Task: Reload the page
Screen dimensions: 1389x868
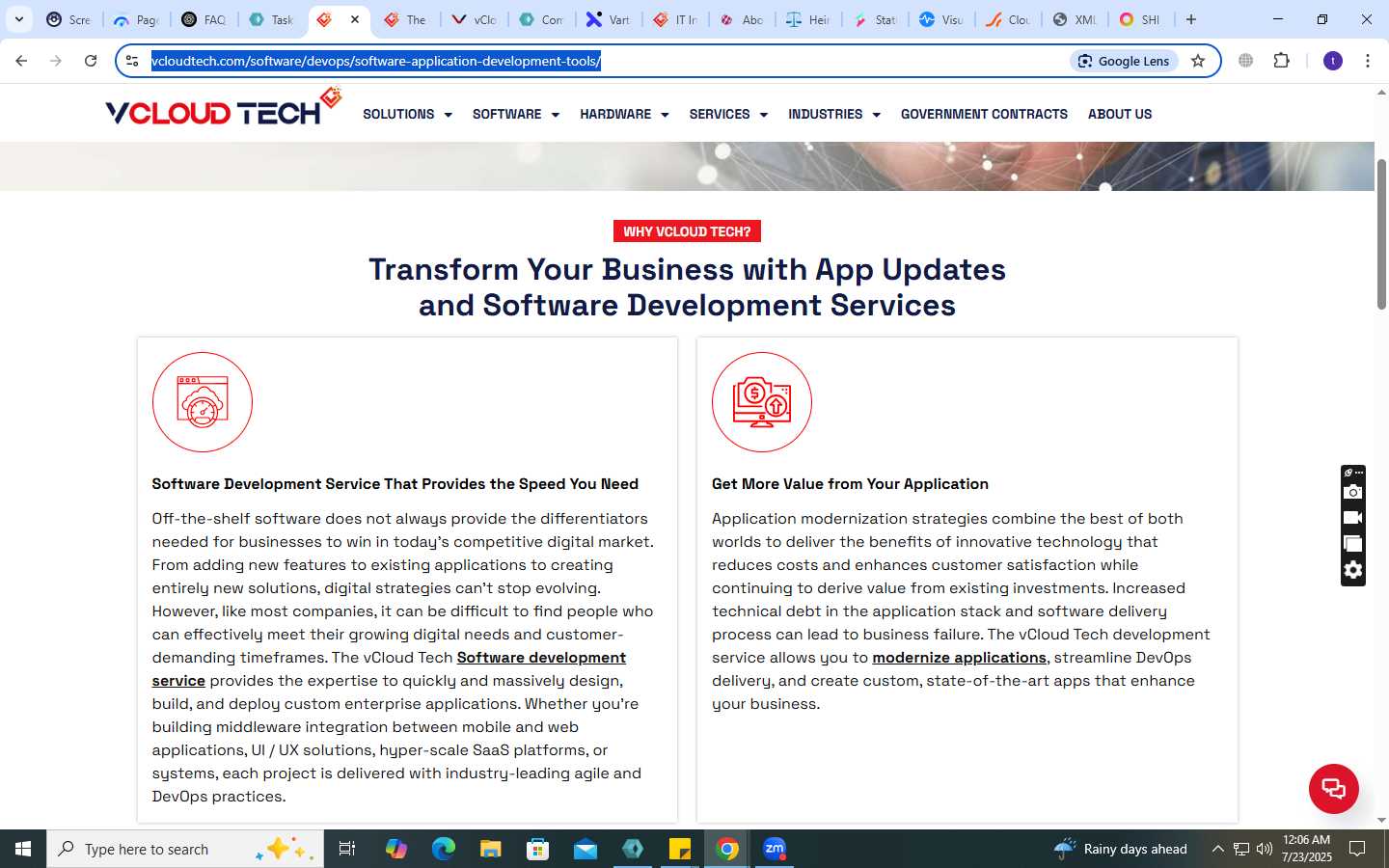Action: click(91, 61)
